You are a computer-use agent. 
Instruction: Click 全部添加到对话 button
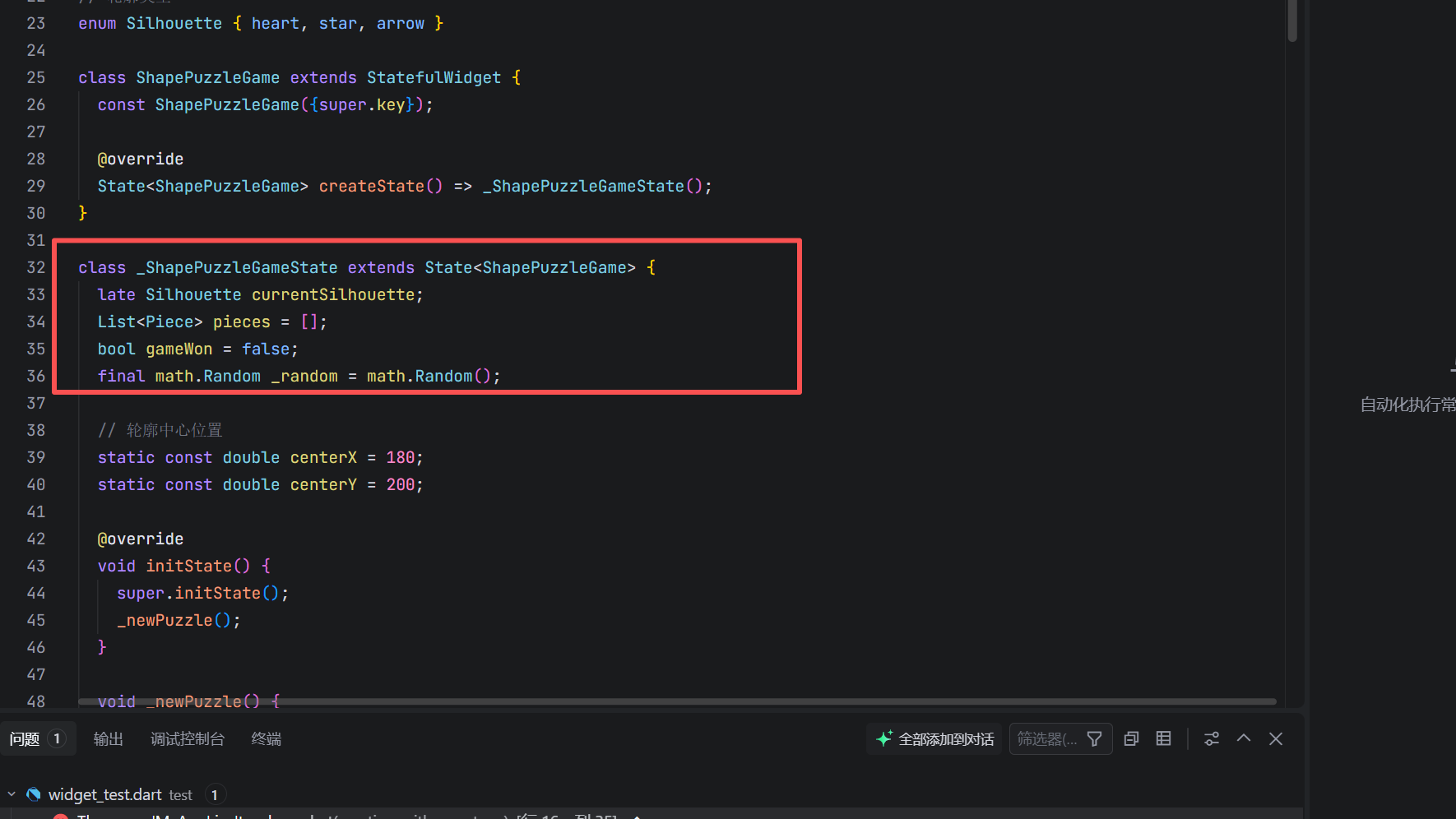934,739
